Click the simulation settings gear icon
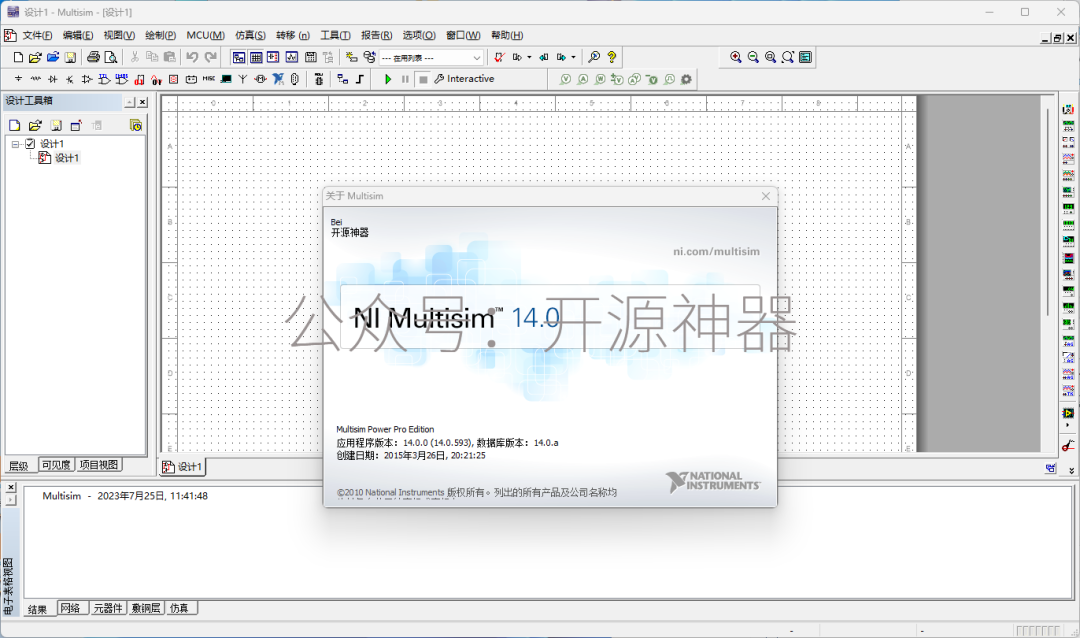This screenshot has height=638, width=1080. point(686,79)
